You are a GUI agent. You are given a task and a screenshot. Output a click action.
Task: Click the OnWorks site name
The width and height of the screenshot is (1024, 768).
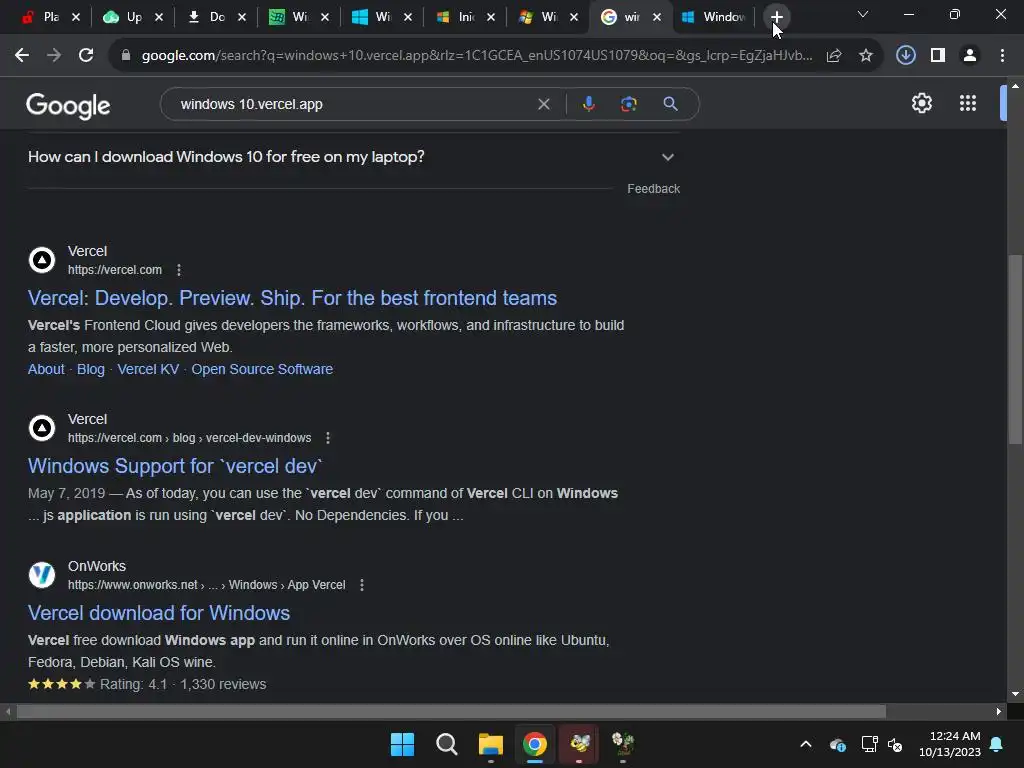[97, 566]
